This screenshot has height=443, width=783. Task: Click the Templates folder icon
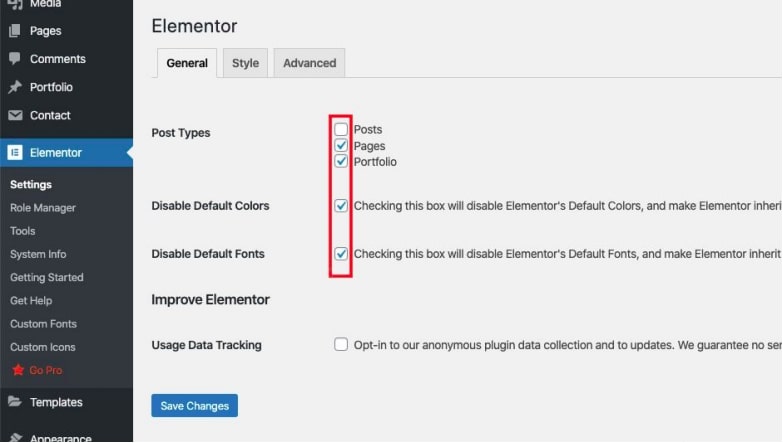click(x=15, y=402)
